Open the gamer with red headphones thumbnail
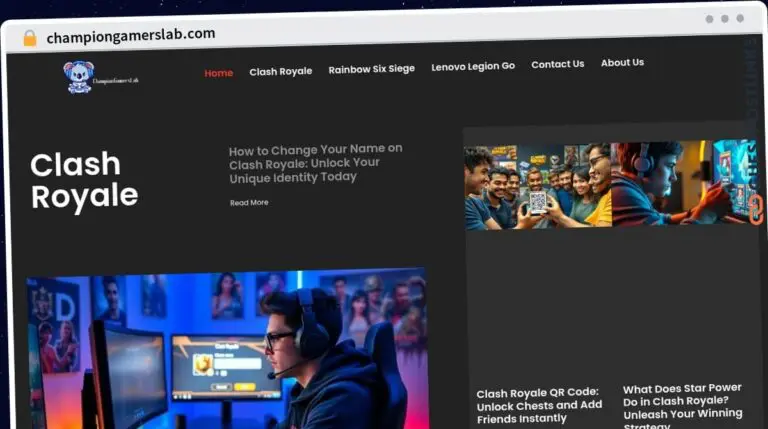 (x=685, y=182)
